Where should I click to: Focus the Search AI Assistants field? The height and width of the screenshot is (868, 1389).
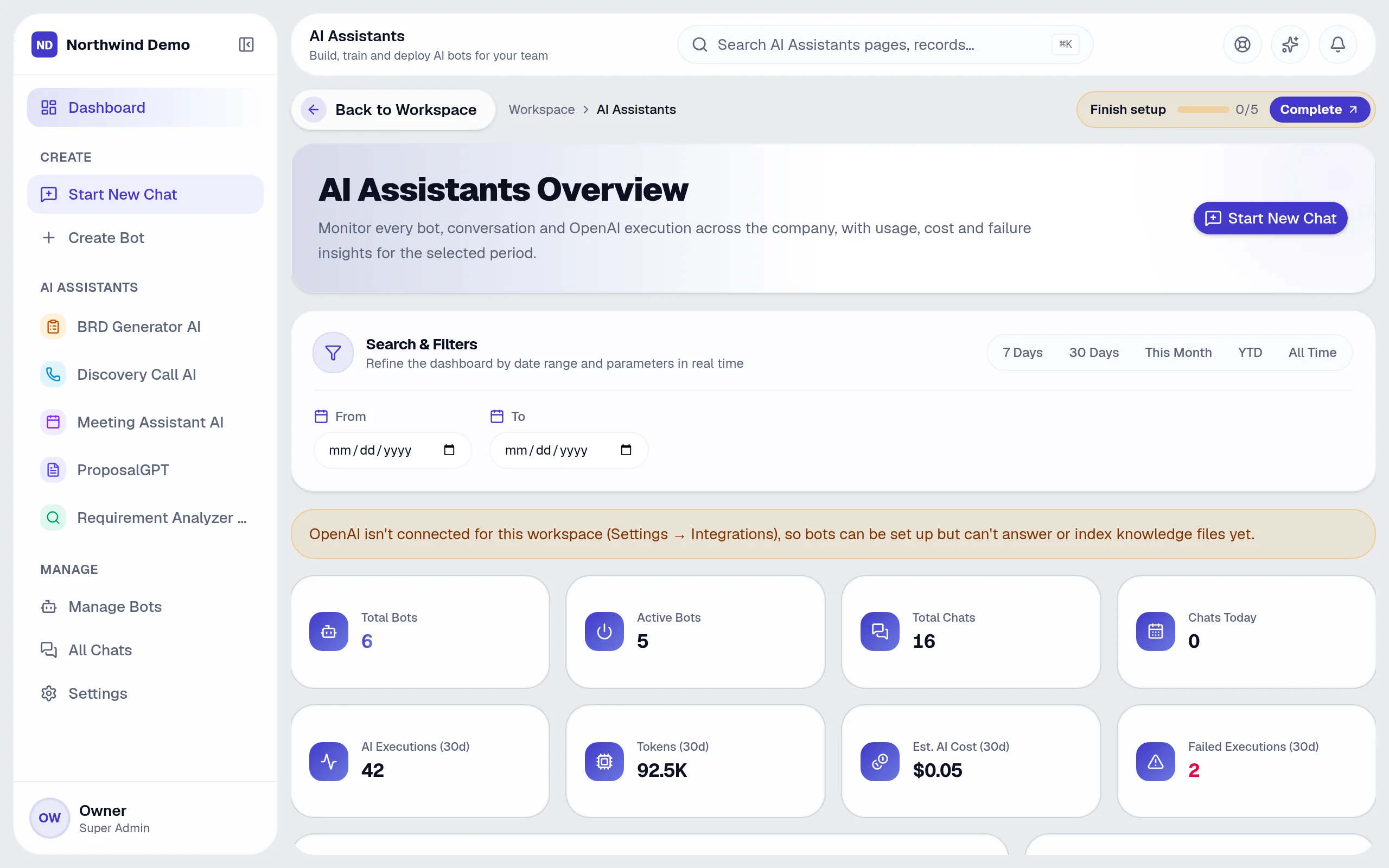[884, 44]
